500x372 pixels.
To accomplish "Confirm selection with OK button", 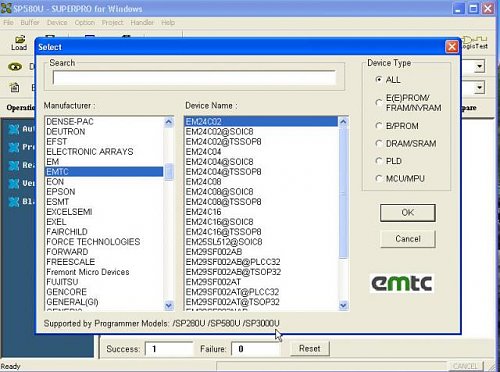I will pos(408,213).
